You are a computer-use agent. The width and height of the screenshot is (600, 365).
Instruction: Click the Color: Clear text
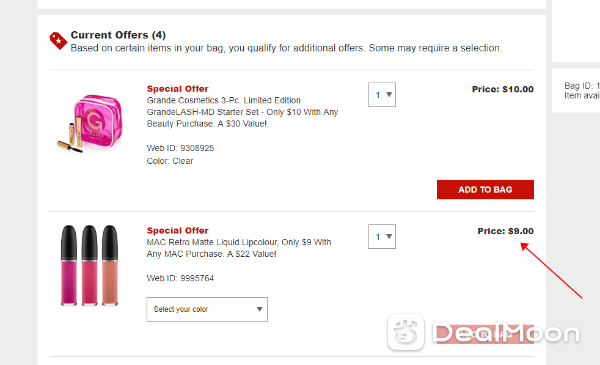coord(170,161)
